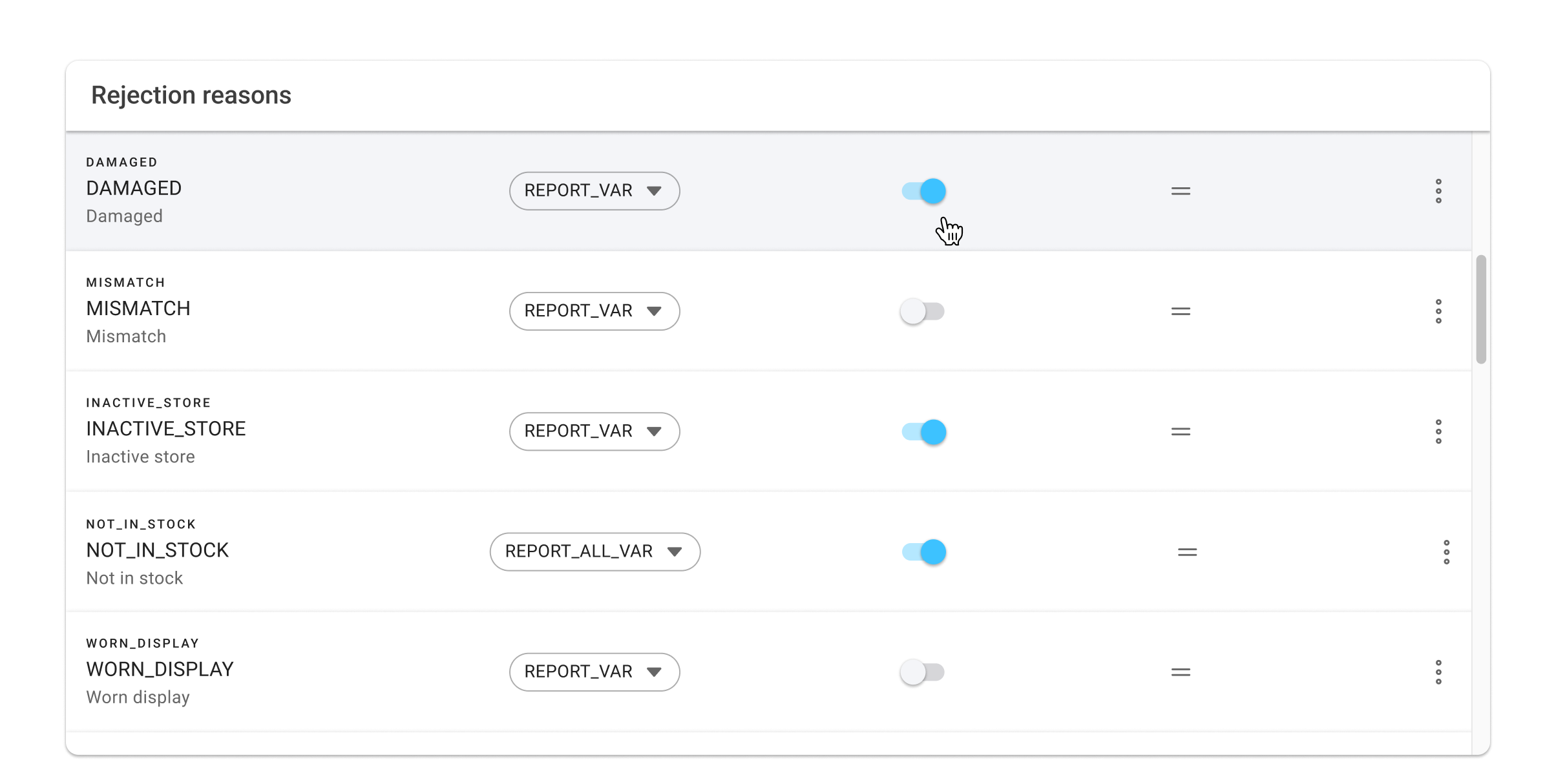Click the drag handle on the INACTIVE_STORE row
The height and width of the screenshot is (784, 1556).
point(1181,431)
